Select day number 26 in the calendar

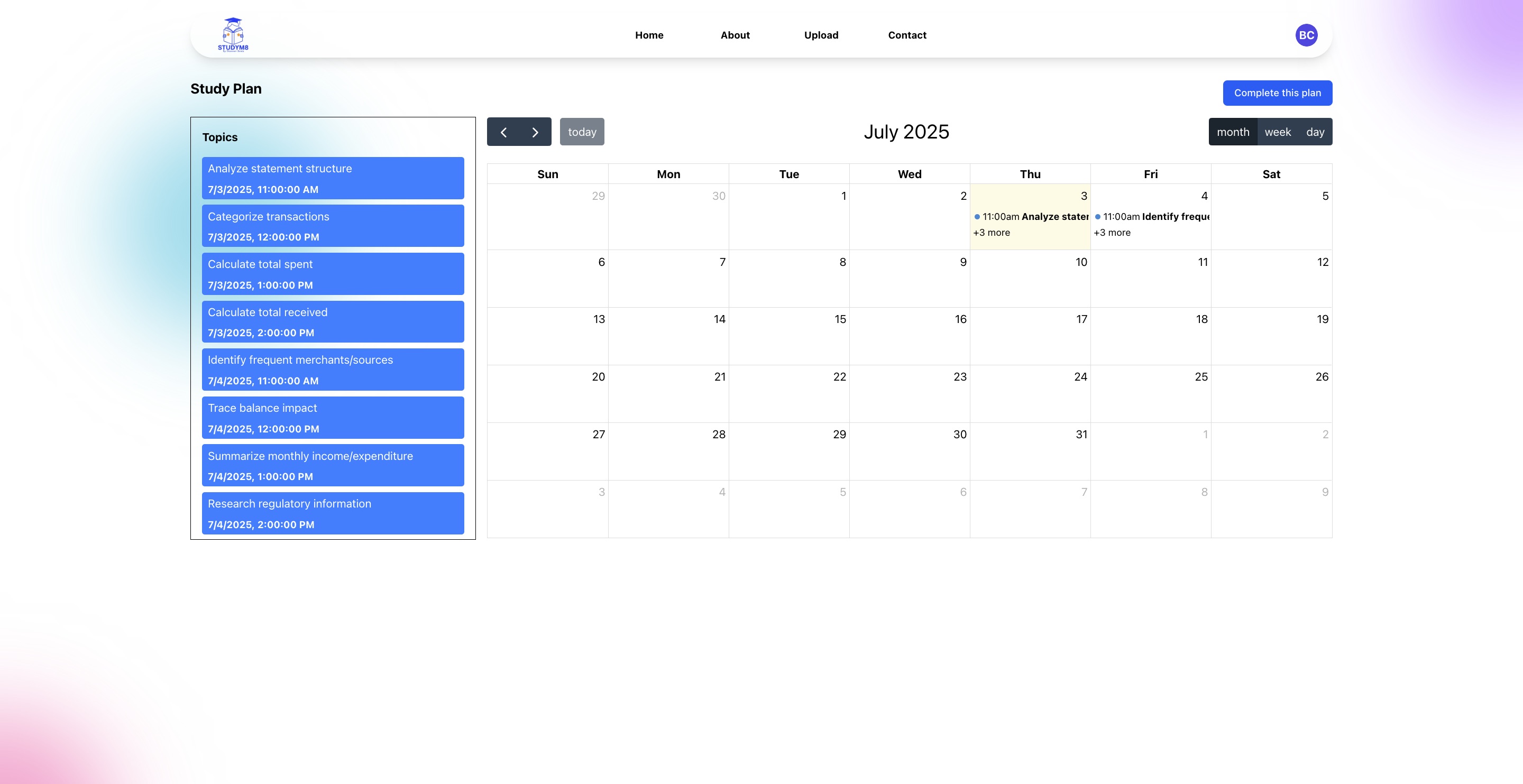tap(1322, 376)
